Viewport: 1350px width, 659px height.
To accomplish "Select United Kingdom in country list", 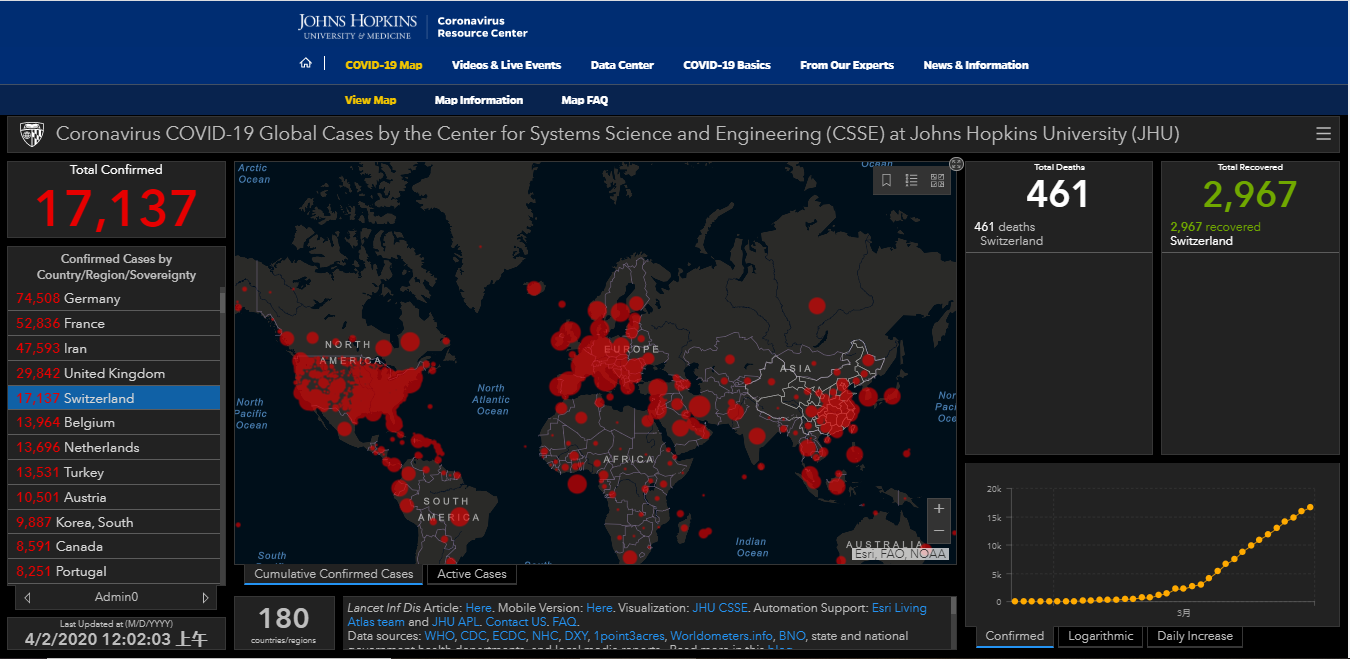I will click(x=114, y=373).
